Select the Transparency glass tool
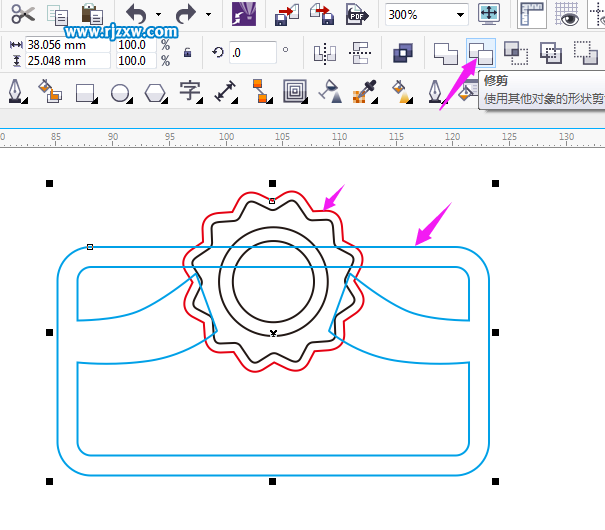The image size is (605, 530). pyautogui.click(x=330, y=91)
